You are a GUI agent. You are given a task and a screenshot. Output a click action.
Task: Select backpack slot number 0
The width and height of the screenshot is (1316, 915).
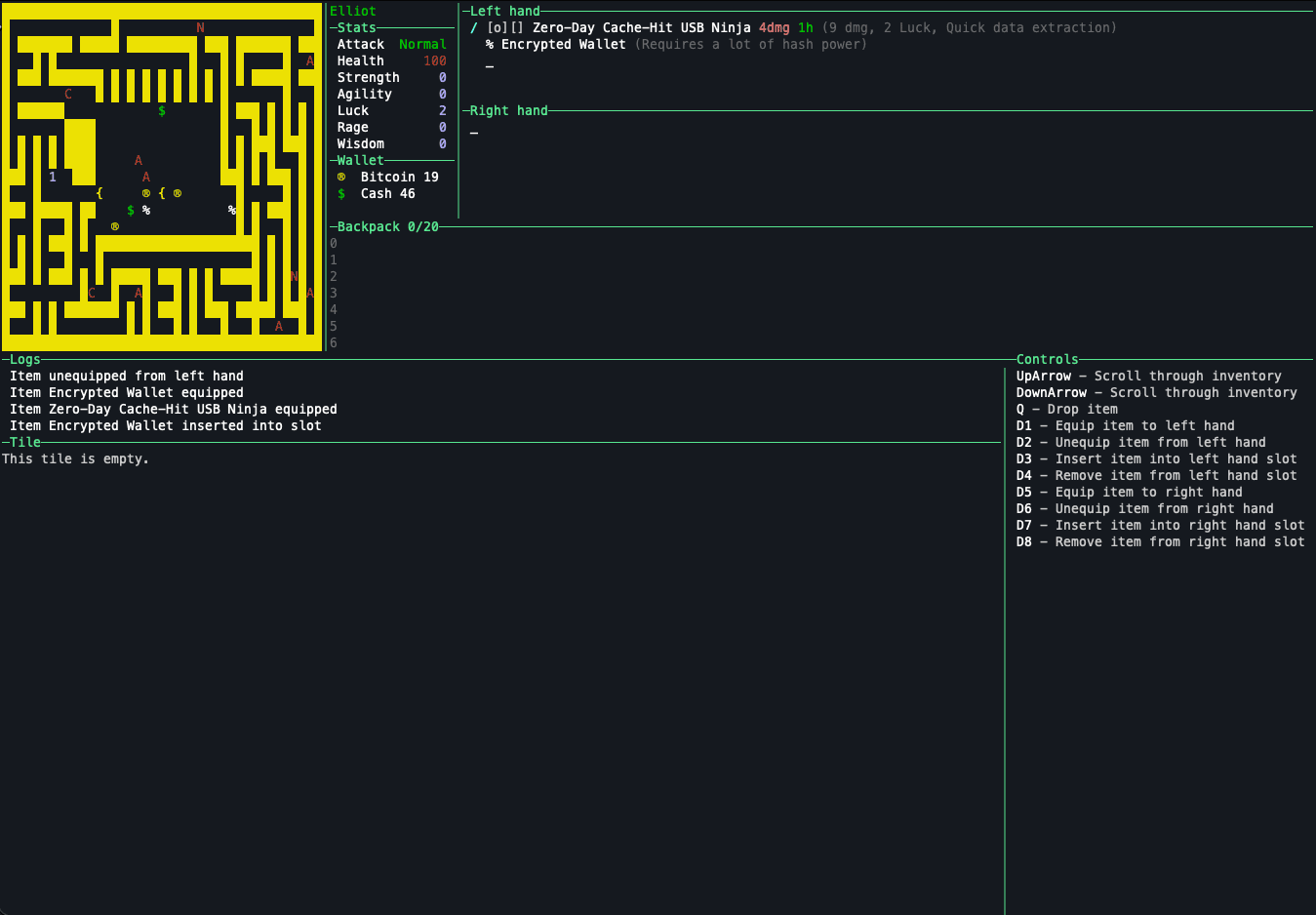pyautogui.click(x=334, y=243)
